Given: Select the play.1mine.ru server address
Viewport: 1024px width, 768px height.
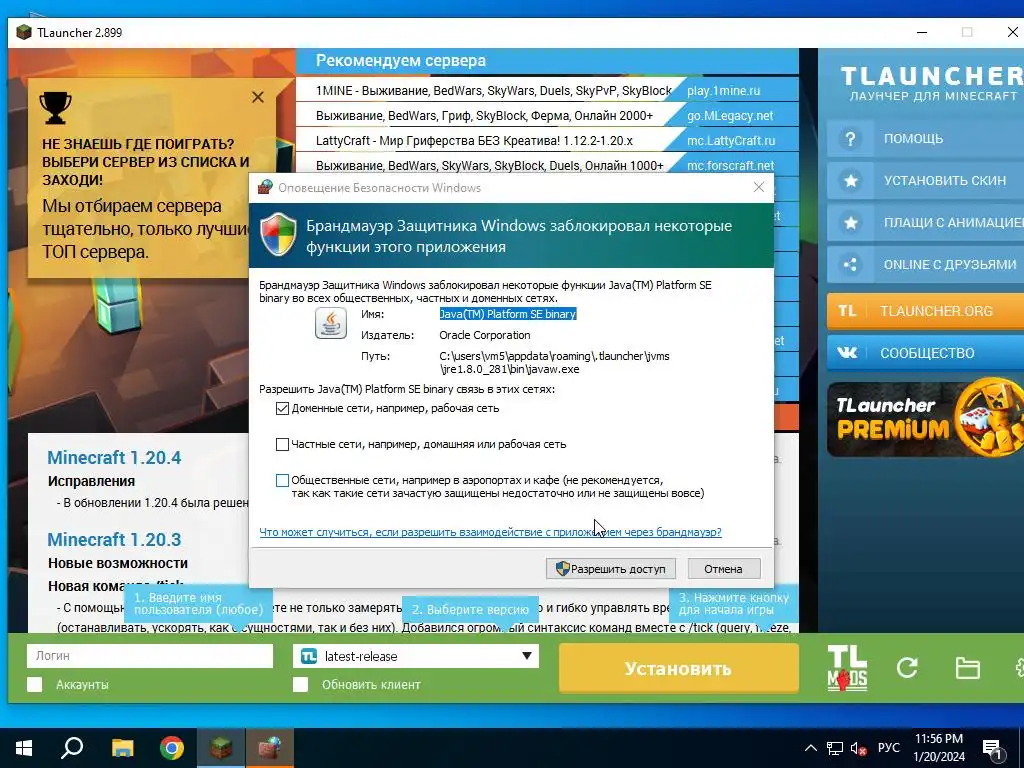Looking at the screenshot, I should [724, 91].
